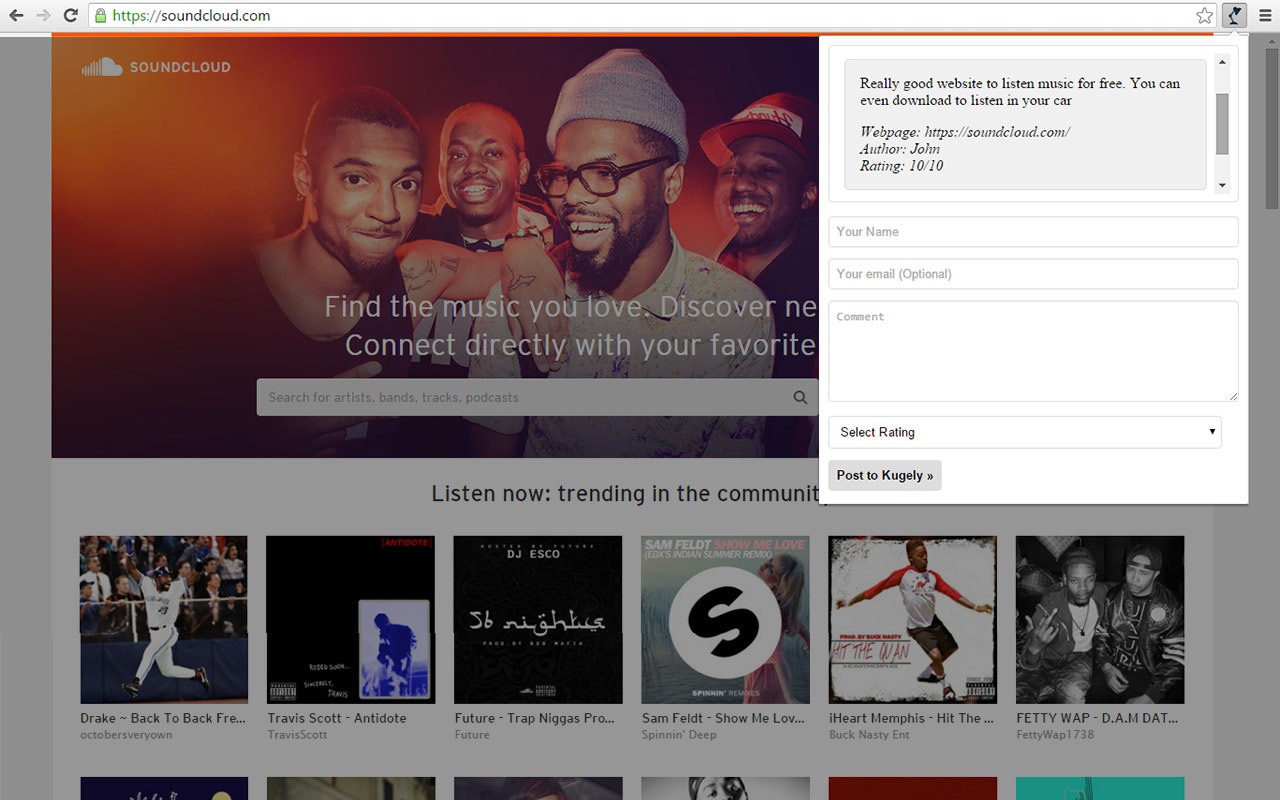The image size is (1280, 800).
Task: Click the comments scroll up arrow
Action: coord(1222,62)
